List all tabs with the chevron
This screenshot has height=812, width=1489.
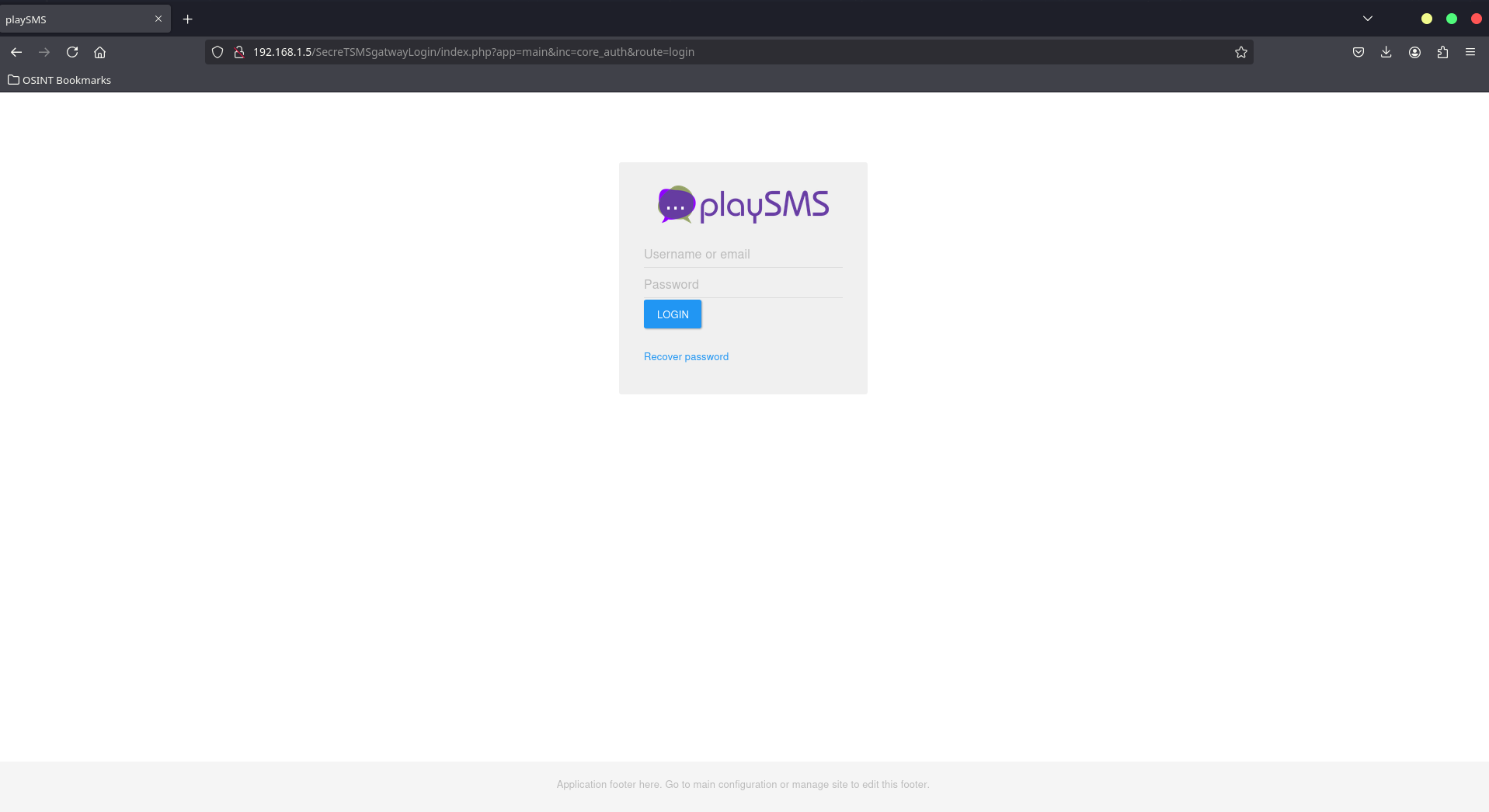coord(1368,19)
